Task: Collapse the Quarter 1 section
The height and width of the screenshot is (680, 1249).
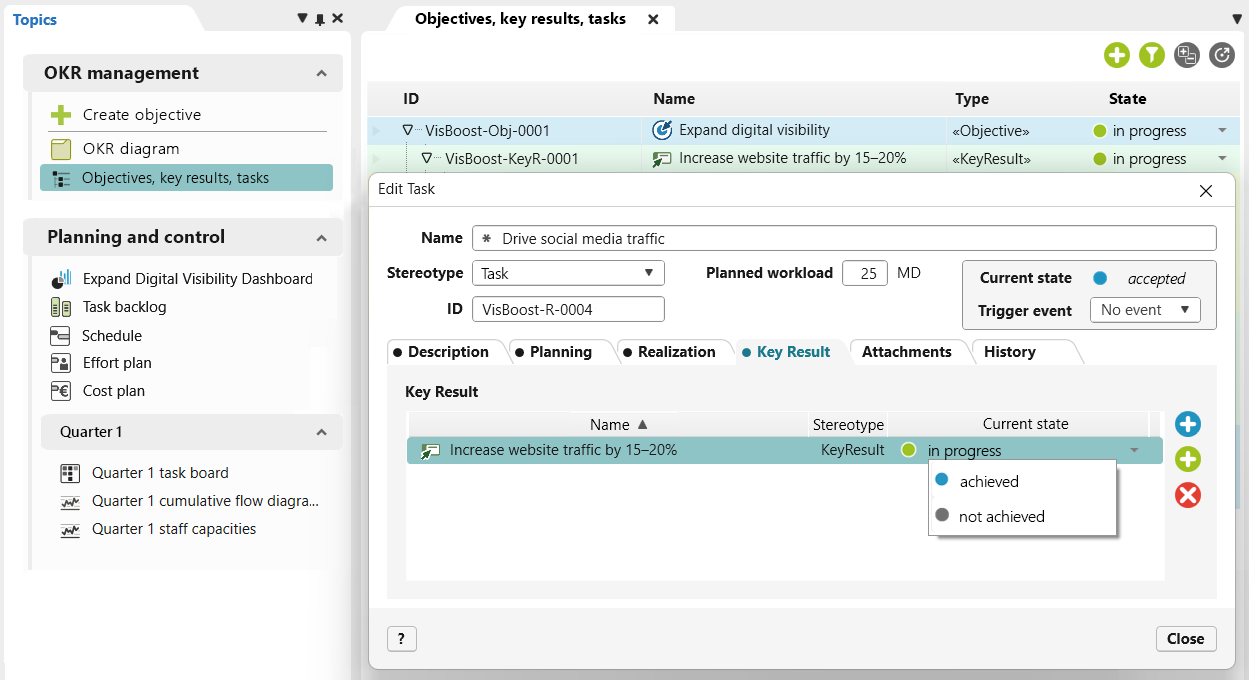Action: pyautogui.click(x=321, y=432)
